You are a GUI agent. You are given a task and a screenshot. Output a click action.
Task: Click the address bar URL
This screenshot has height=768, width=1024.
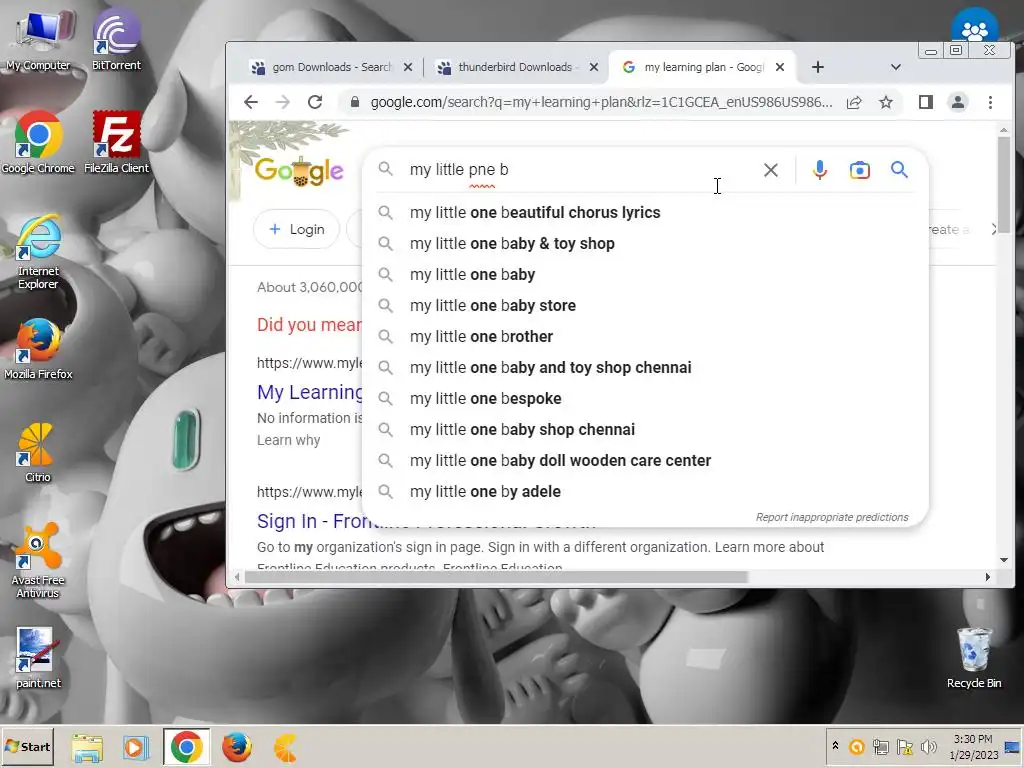coord(601,102)
